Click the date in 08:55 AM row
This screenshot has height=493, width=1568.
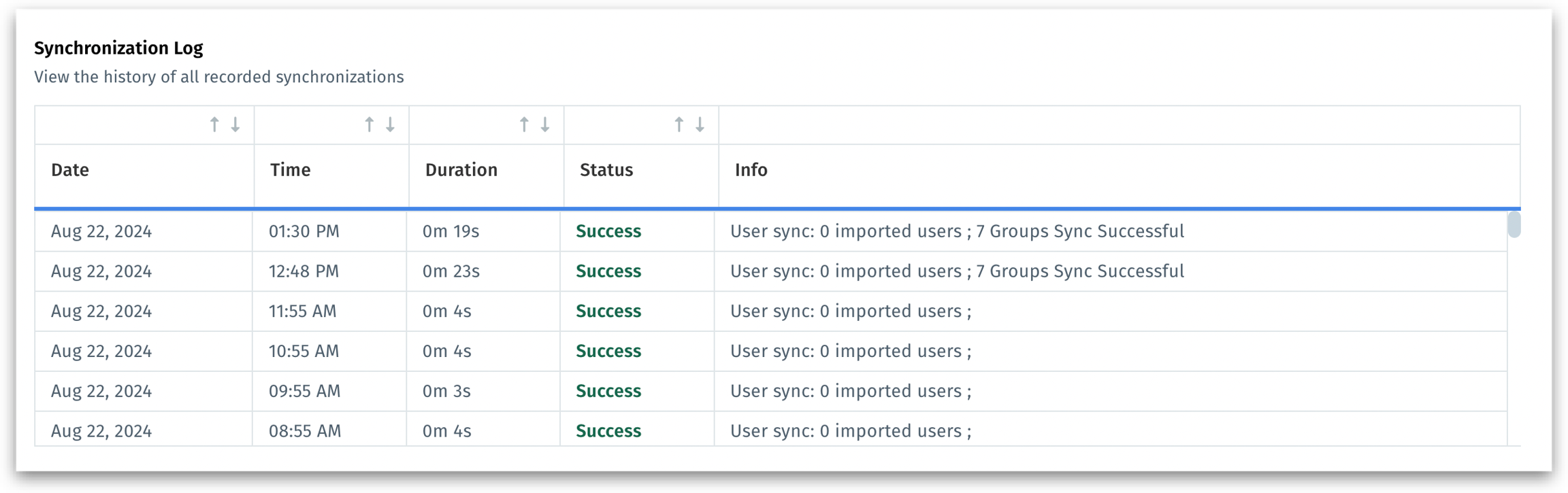click(x=101, y=431)
